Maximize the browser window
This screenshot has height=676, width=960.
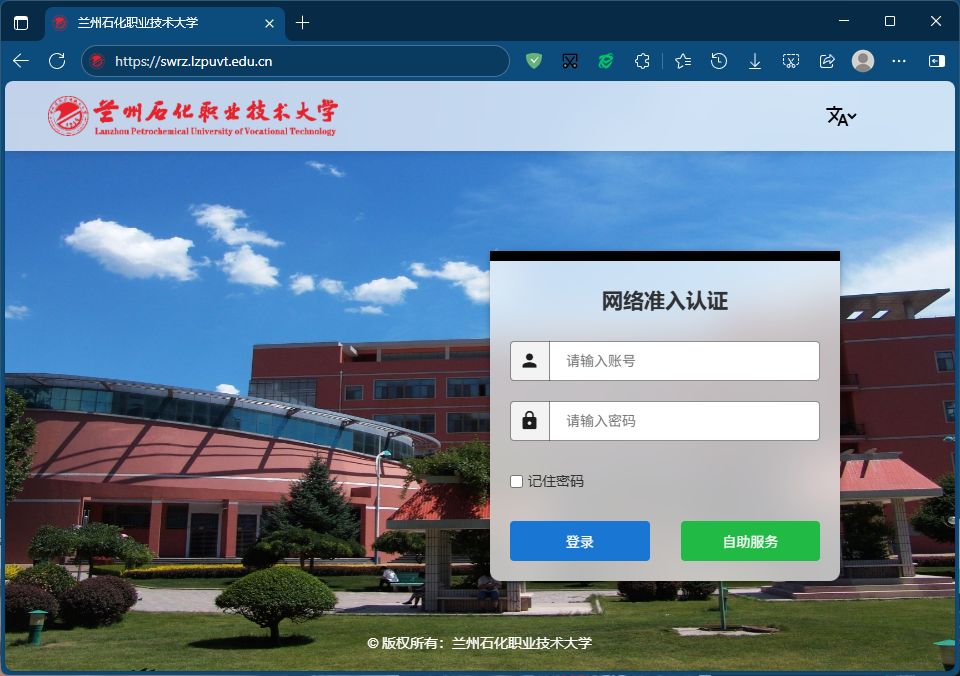(890, 21)
